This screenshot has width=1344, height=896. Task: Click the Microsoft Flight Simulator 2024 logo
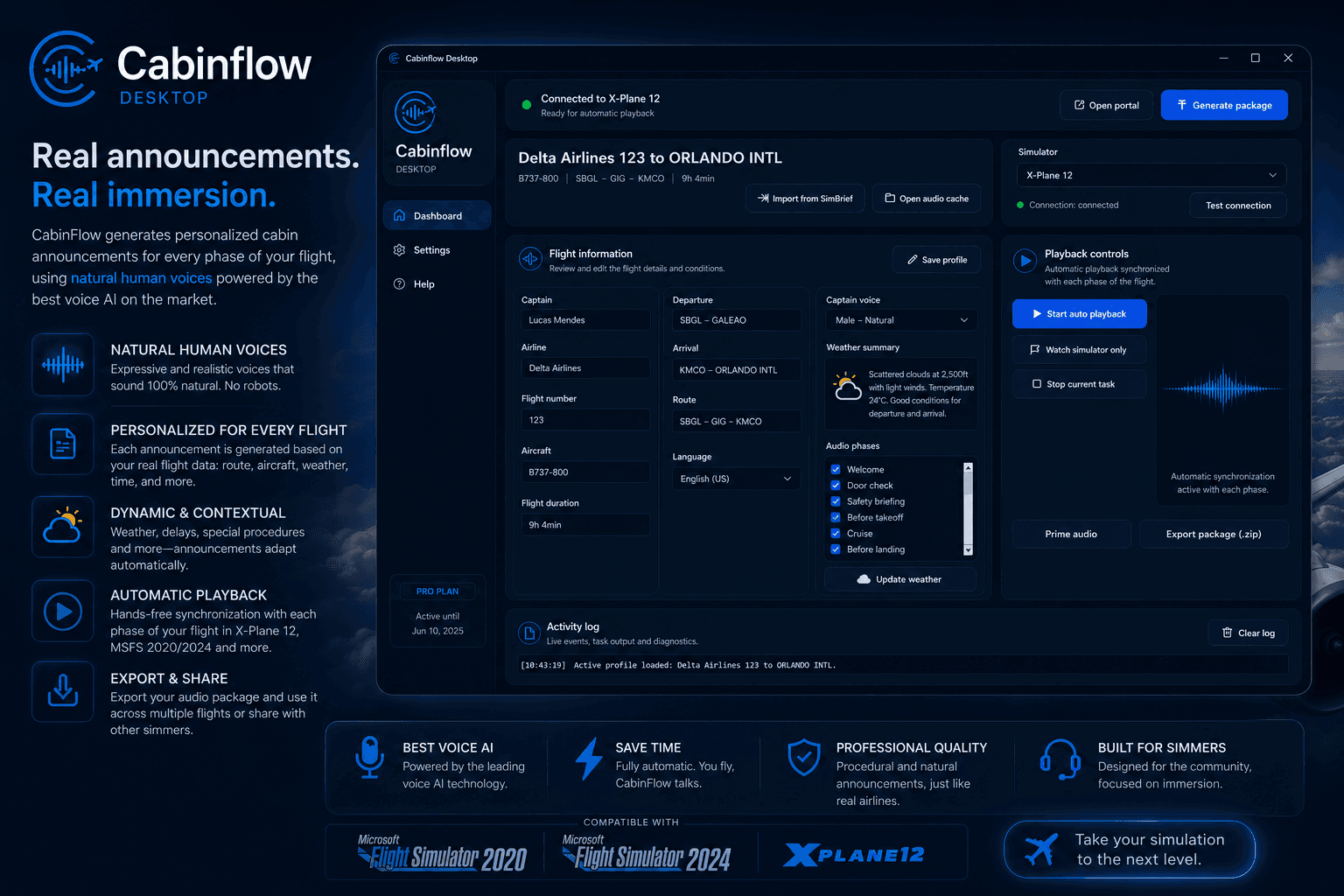coord(646,853)
